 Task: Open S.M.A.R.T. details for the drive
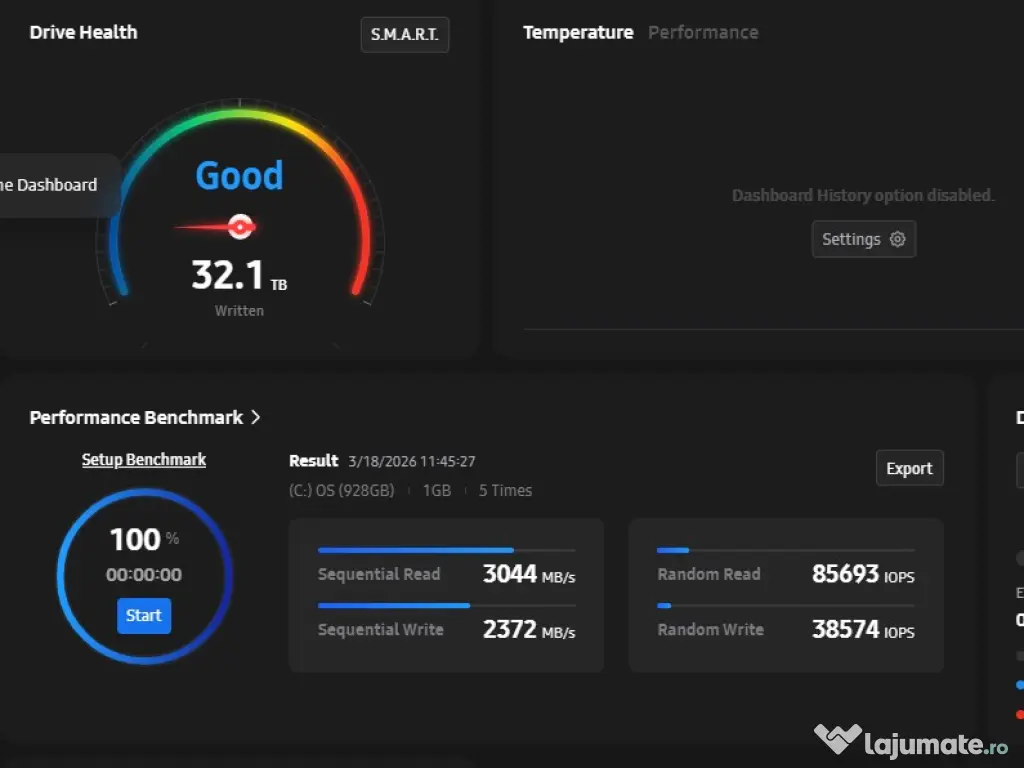(x=405, y=34)
